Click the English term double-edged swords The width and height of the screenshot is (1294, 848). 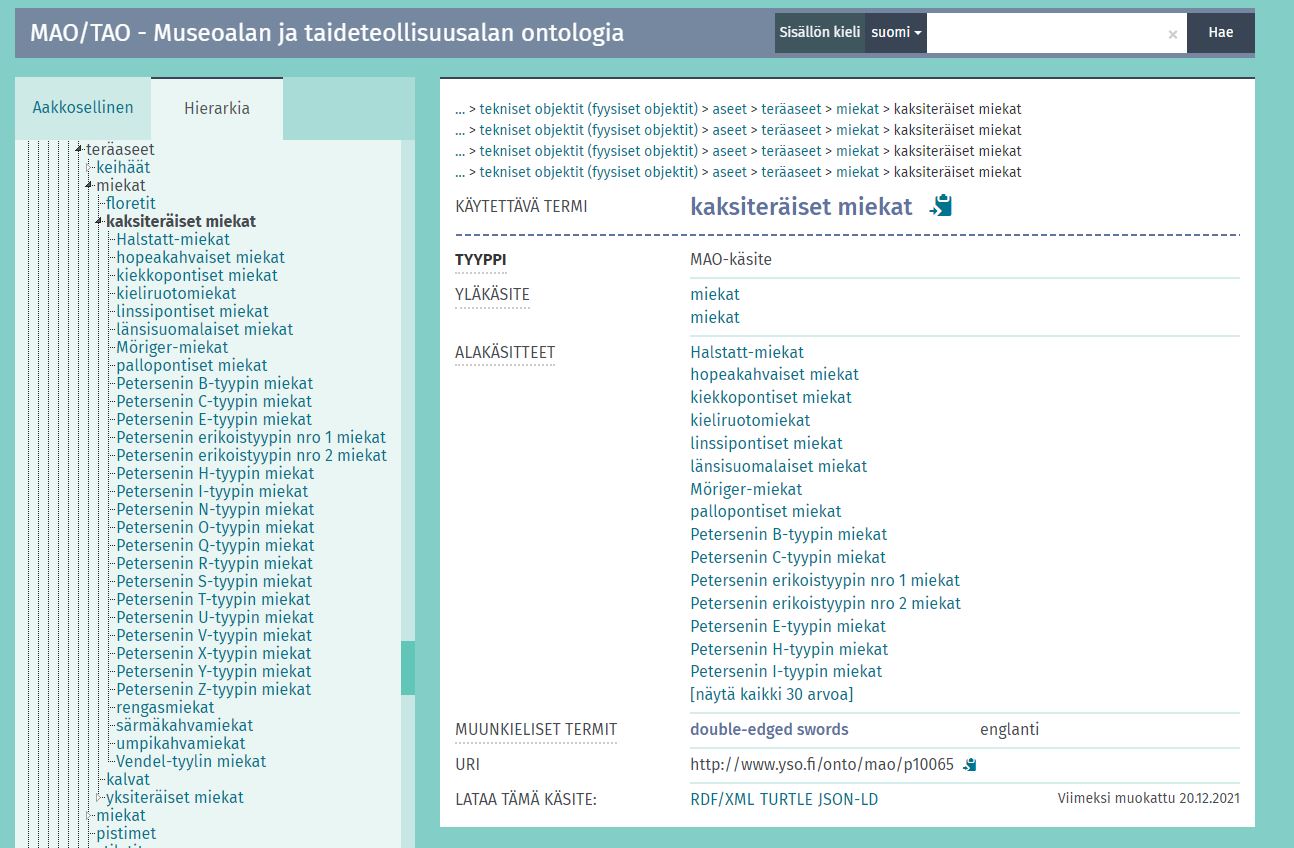tap(769, 729)
